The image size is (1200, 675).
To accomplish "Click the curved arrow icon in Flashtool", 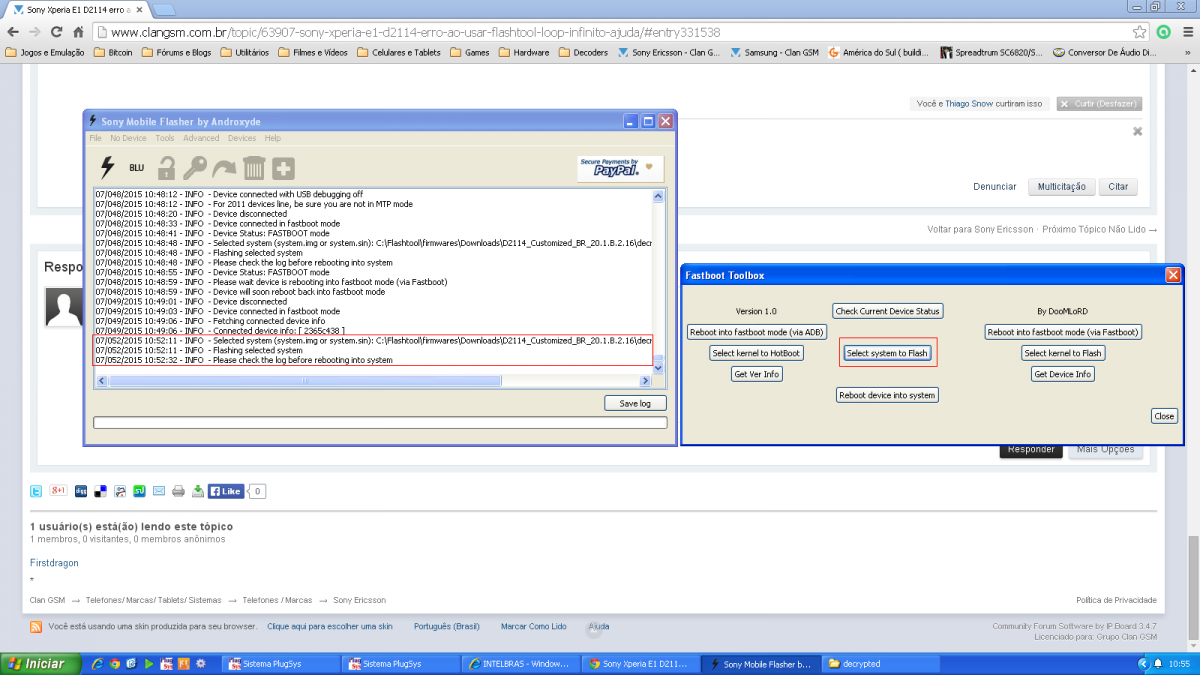I will [x=224, y=168].
